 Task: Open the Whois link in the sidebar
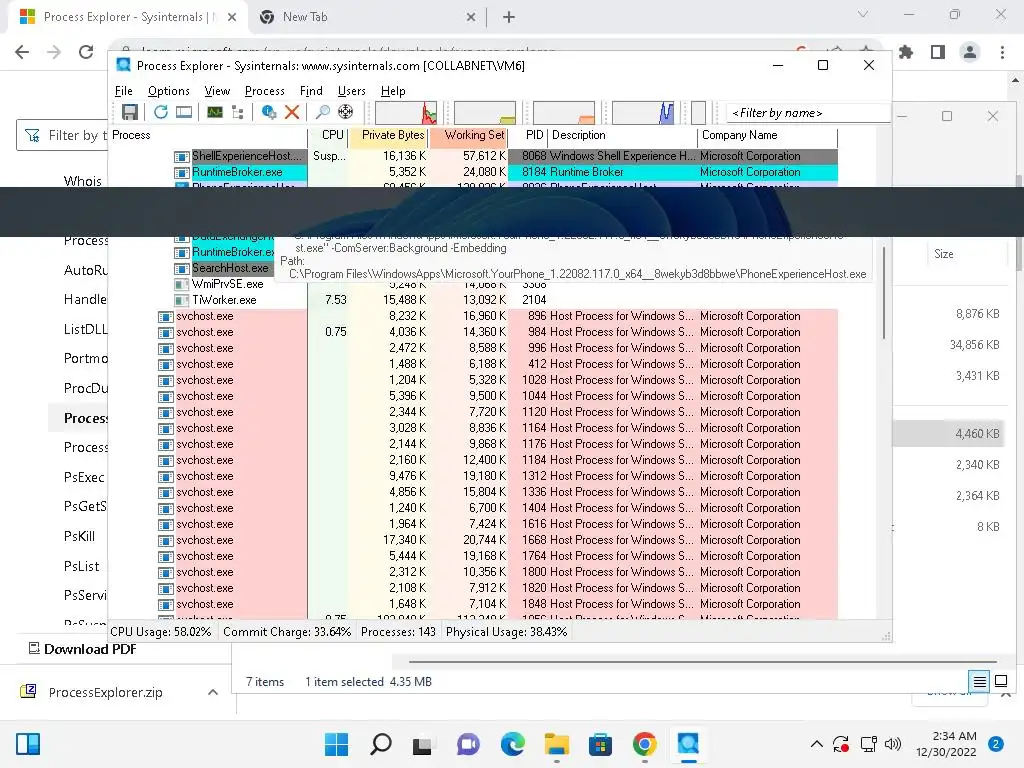click(83, 181)
